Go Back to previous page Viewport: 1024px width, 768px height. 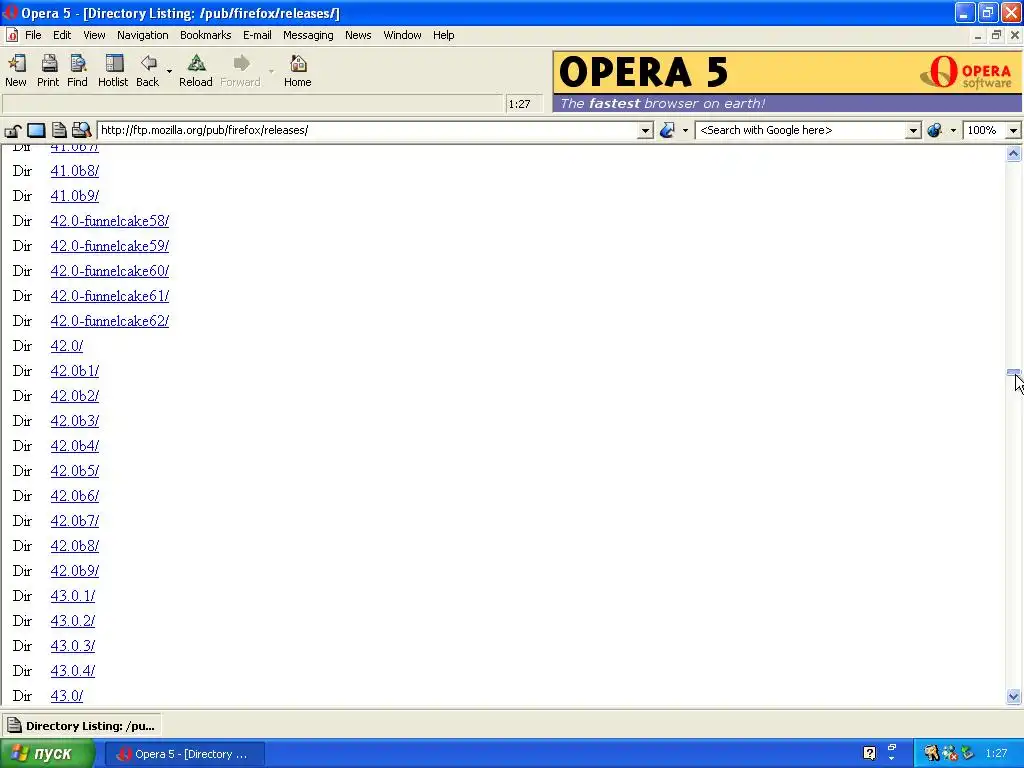click(148, 71)
